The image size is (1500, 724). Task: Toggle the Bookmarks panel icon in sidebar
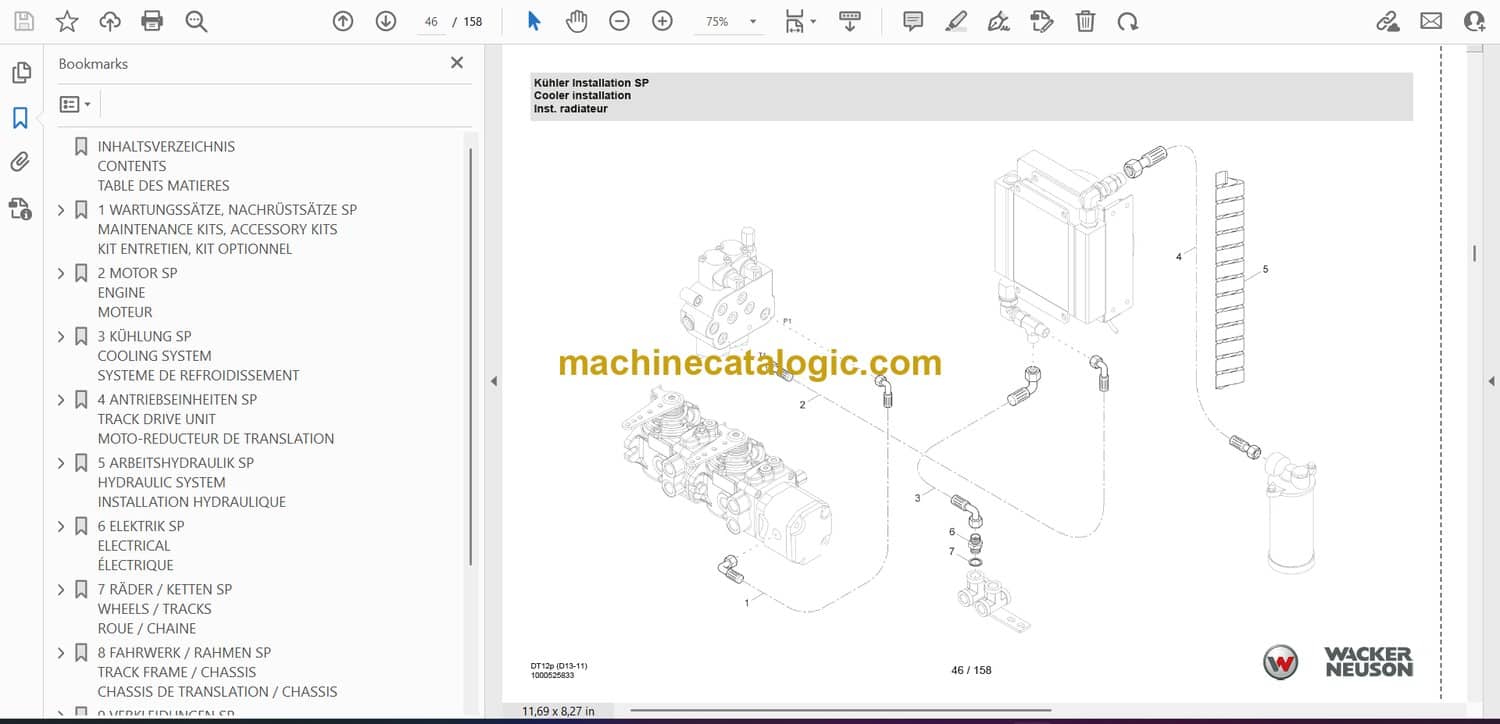[20, 118]
